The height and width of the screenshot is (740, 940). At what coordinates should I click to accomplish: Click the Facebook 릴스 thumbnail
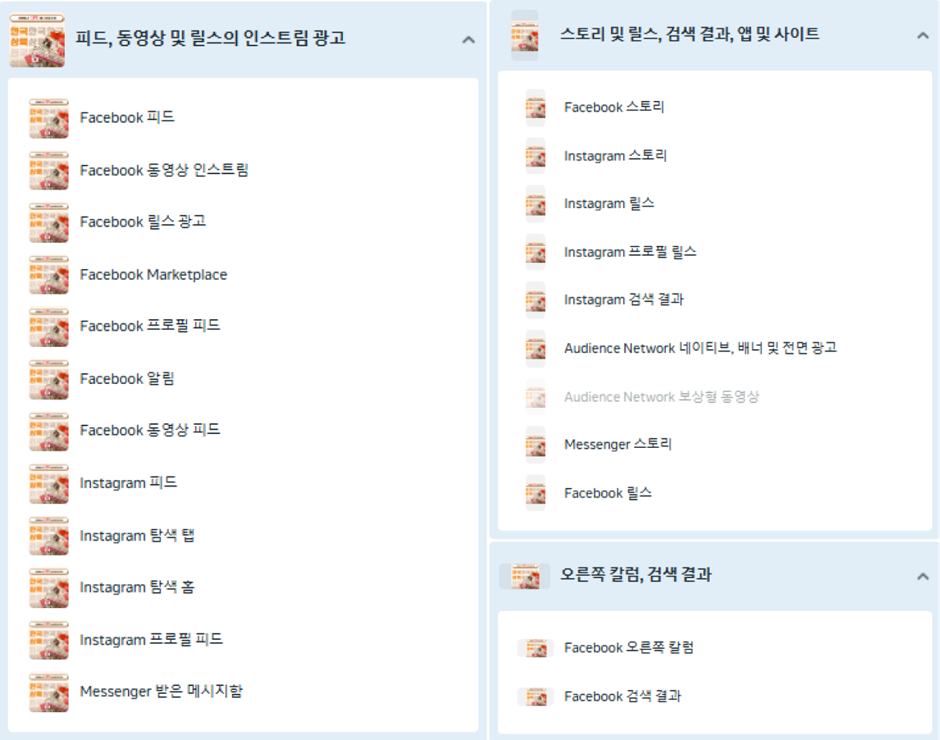535,493
